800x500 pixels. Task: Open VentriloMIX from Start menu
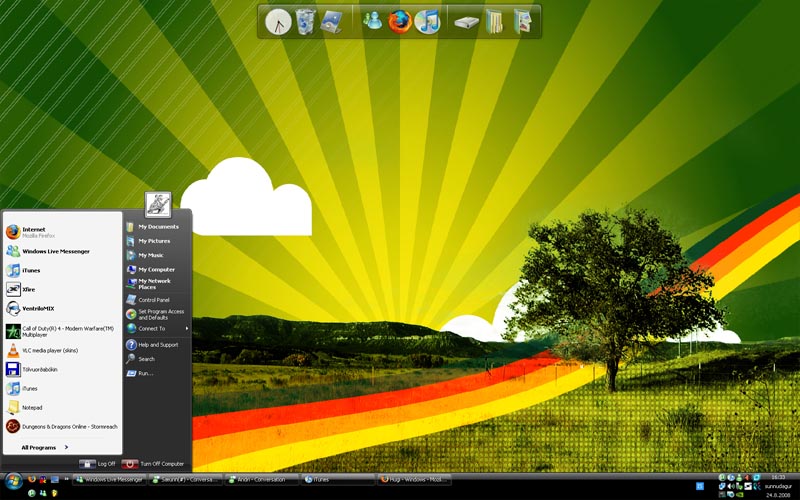click(62, 309)
